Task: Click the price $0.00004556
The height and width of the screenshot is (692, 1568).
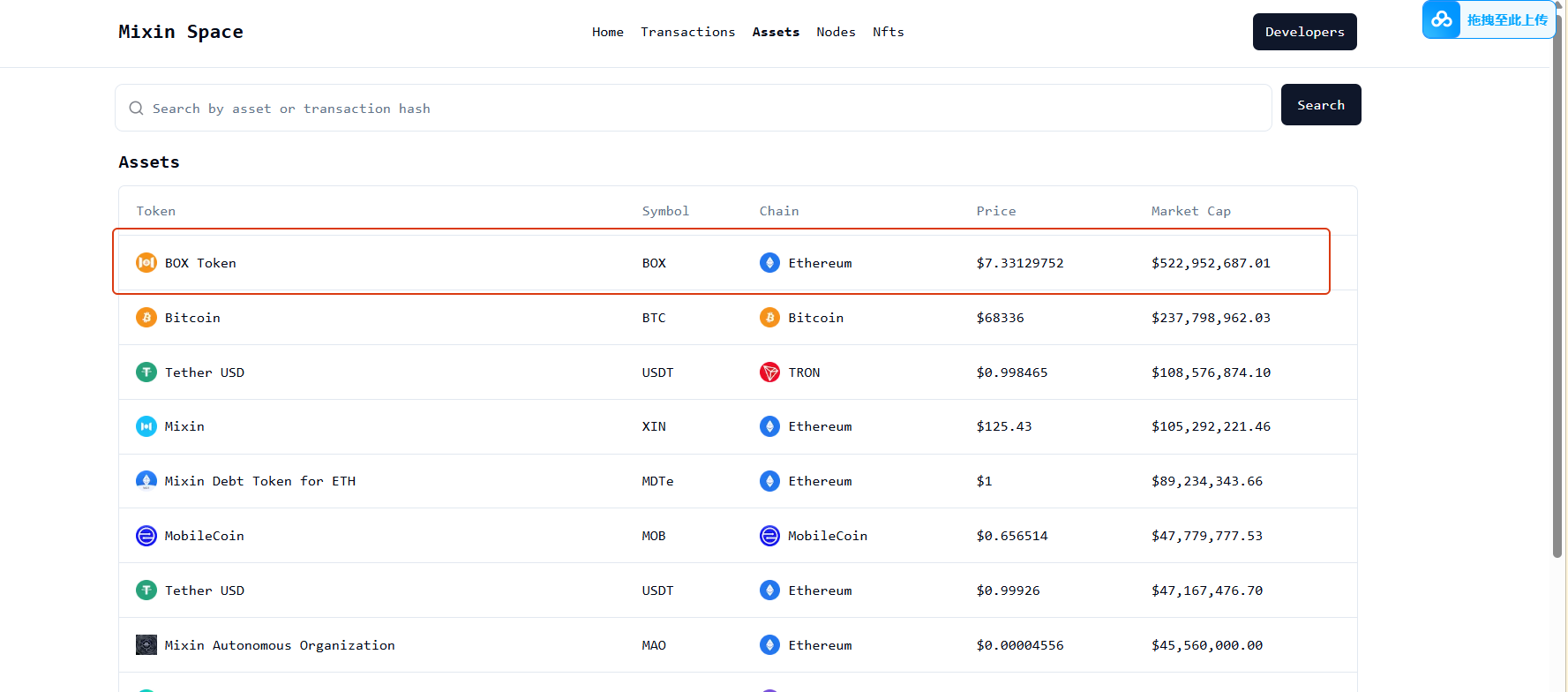Action: point(1020,645)
